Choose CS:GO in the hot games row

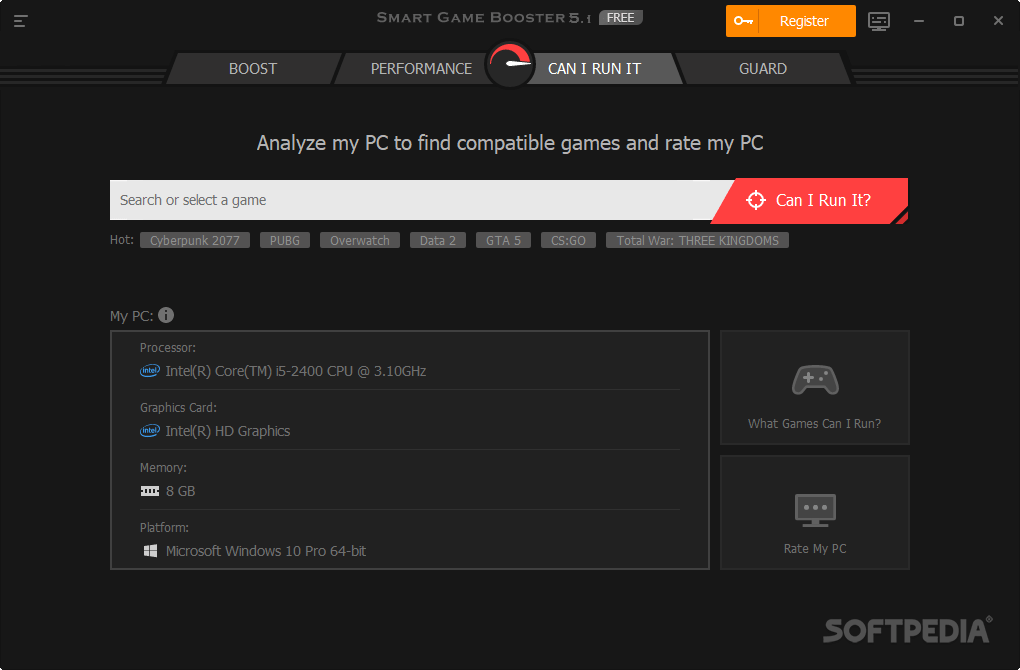568,240
